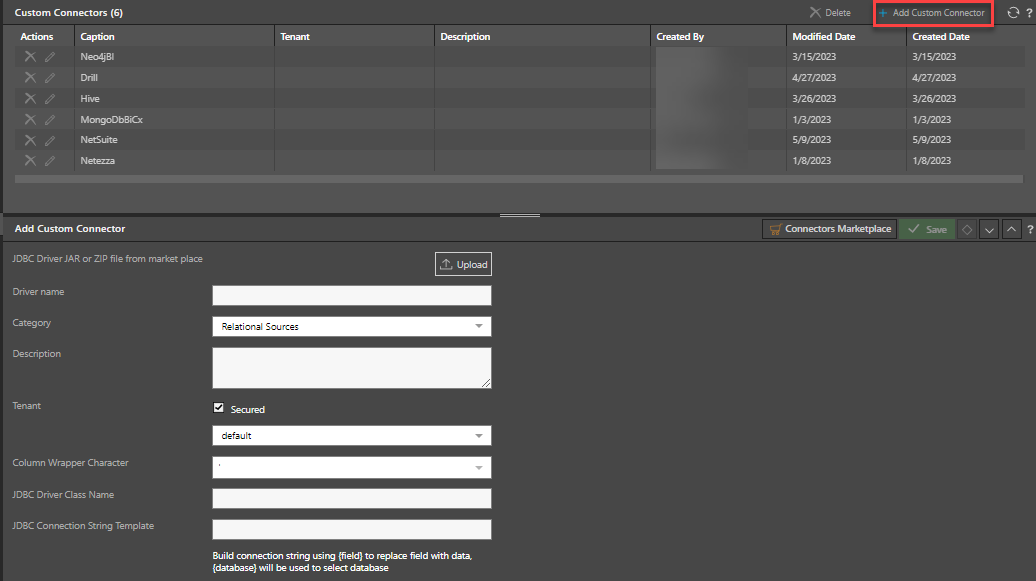Open the Column Wrapper Character dropdown
Viewport: 1036px width, 581px height.
tap(351, 467)
